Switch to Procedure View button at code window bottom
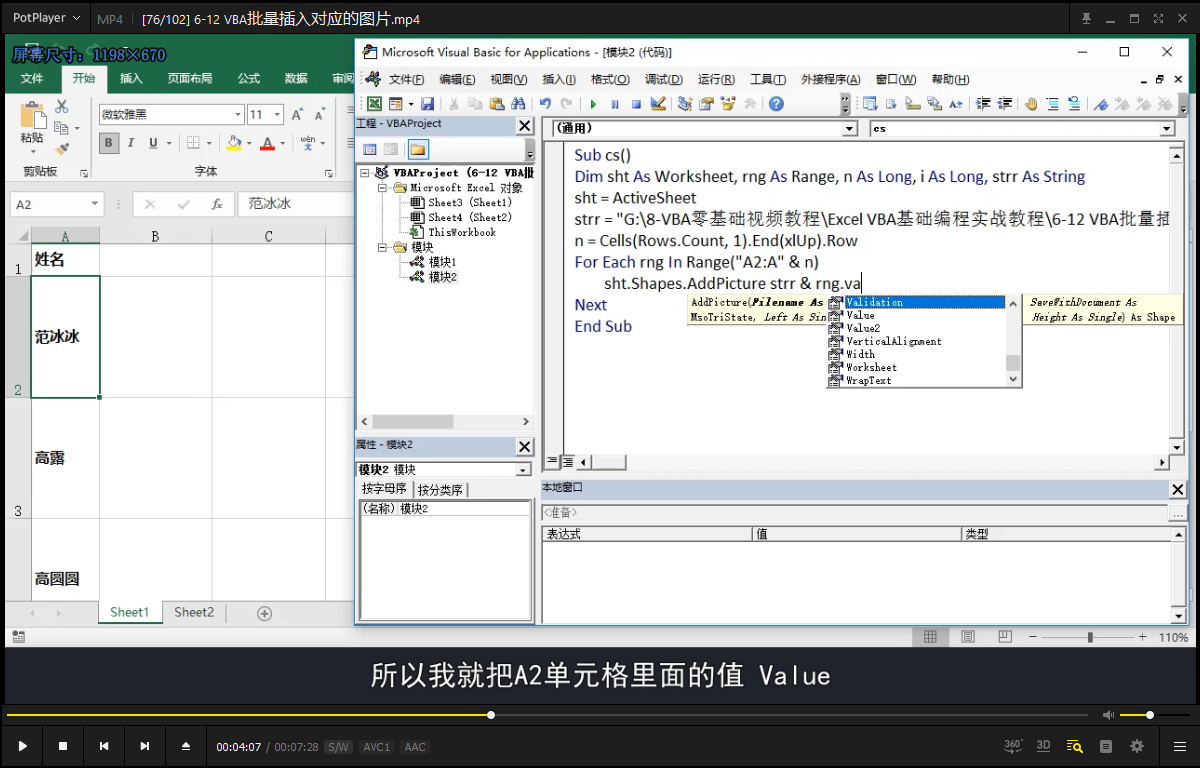 [550, 462]
